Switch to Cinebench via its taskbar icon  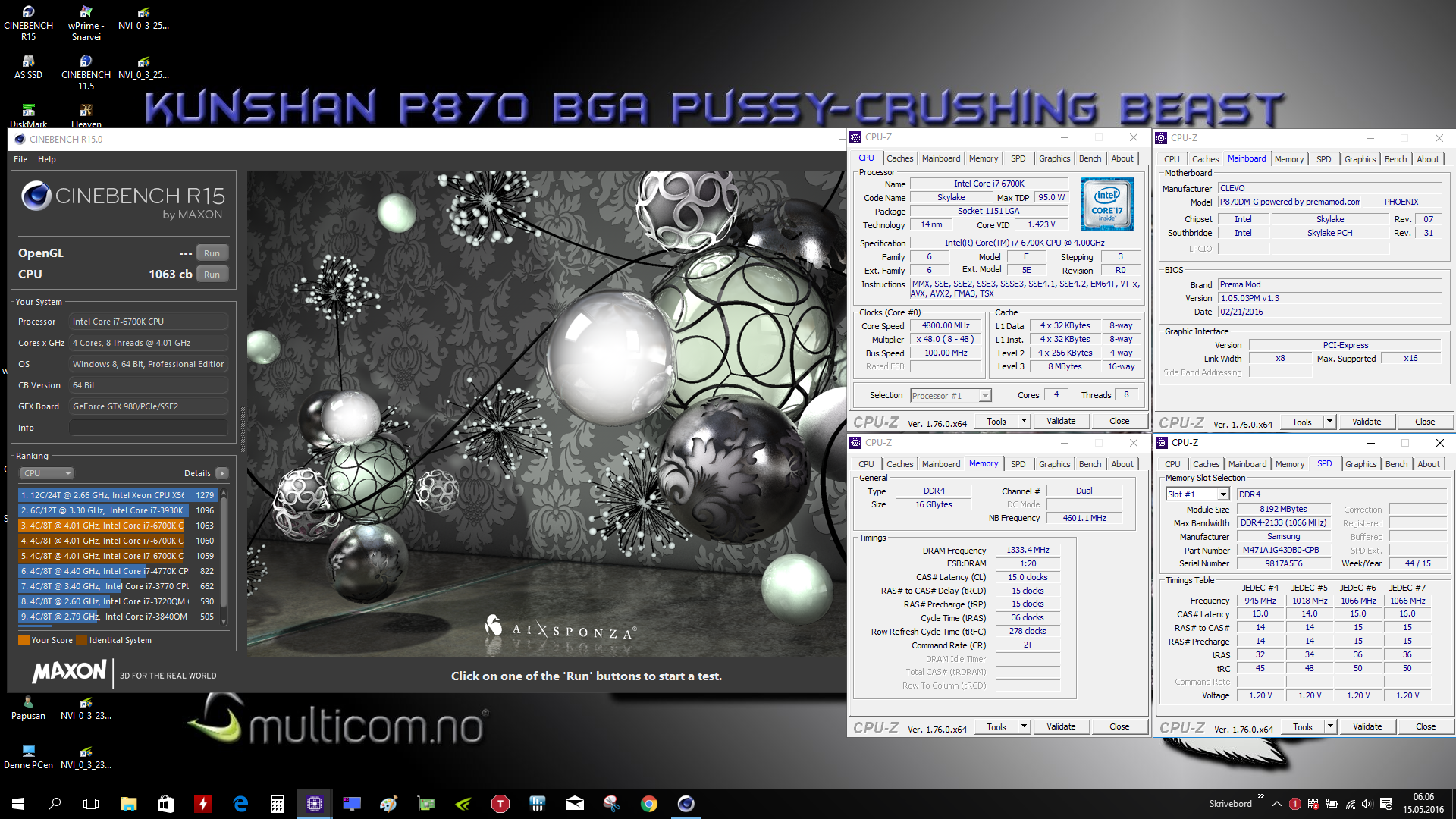686,804
